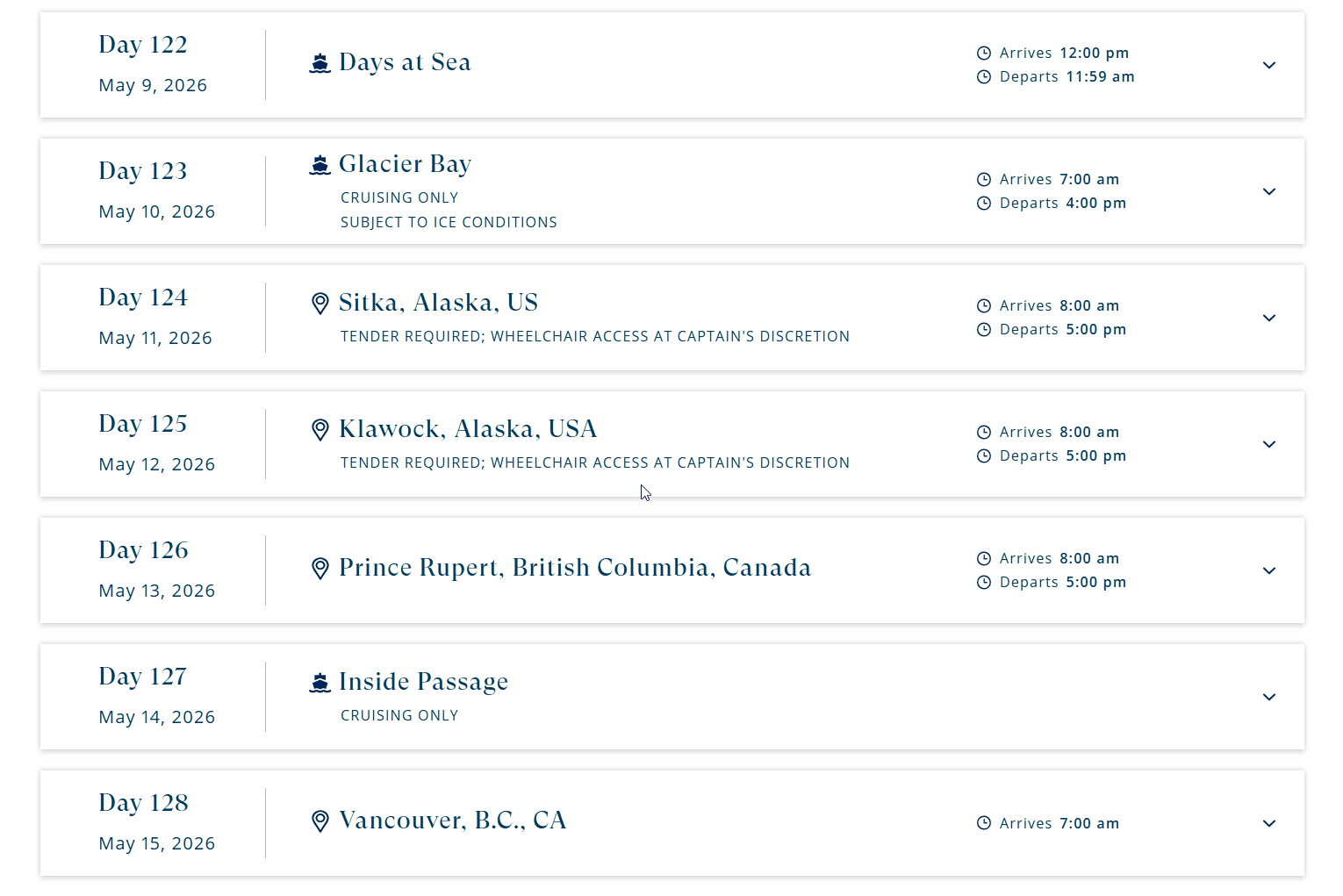Open the Sitka, Alaska, US port title
The image size is (1343, 896).
click(x=438, y=303)
